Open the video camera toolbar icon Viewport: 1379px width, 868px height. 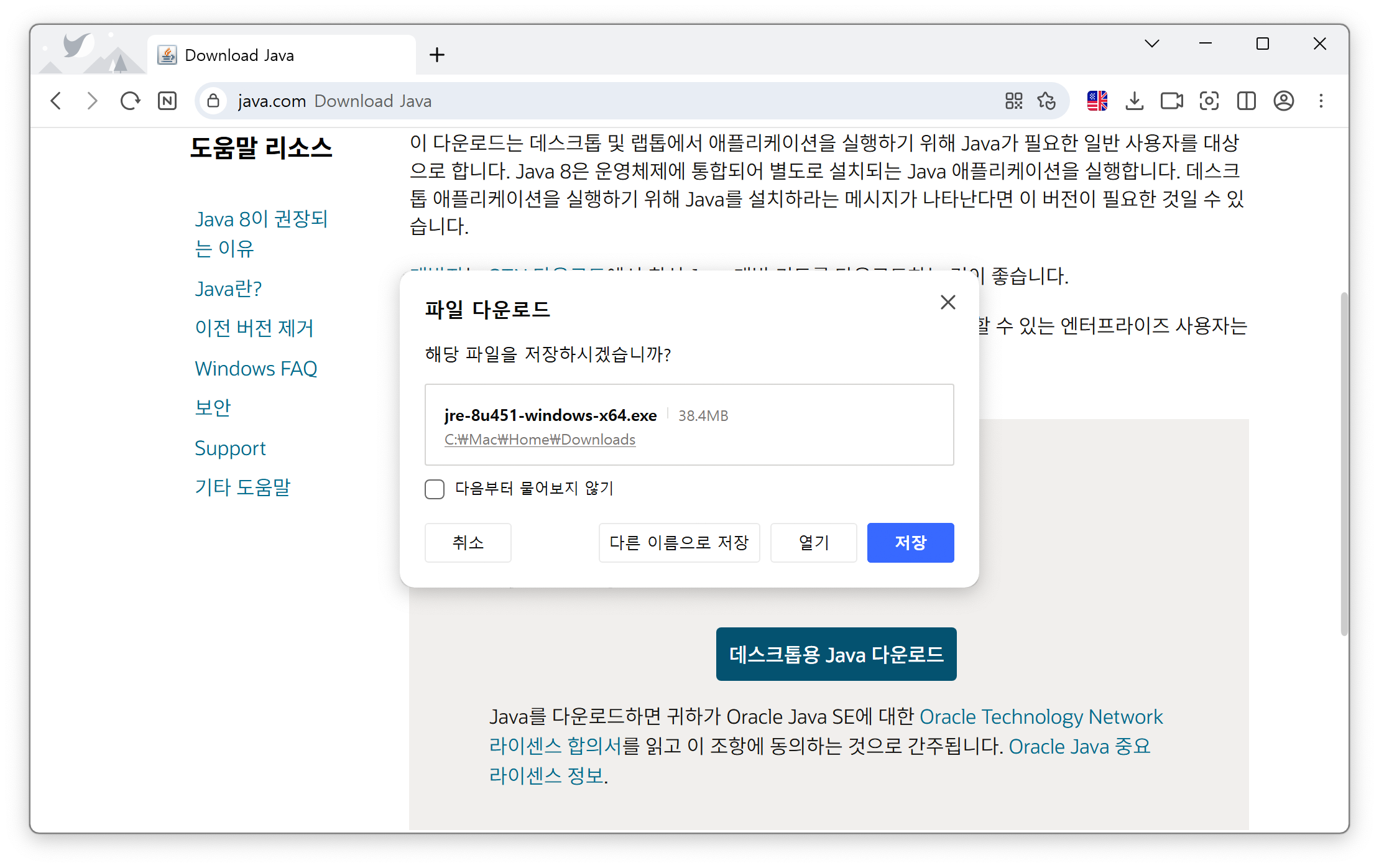[x=1172, y=101]
